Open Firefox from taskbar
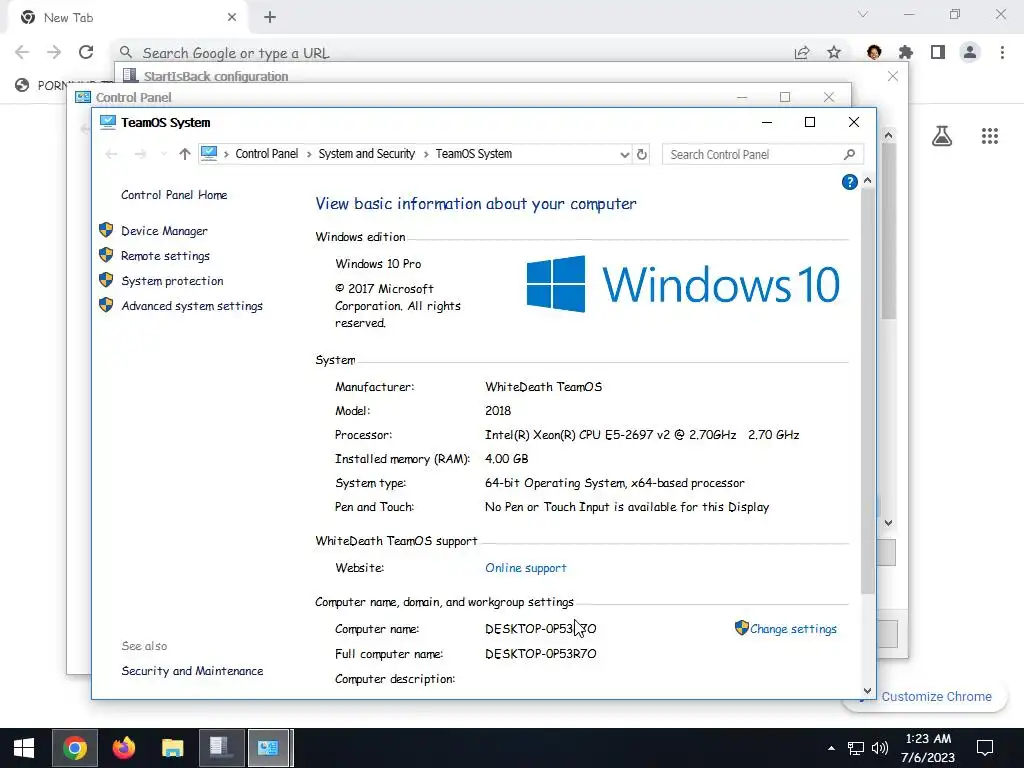Screen dimensions: 1024x768 123,748
